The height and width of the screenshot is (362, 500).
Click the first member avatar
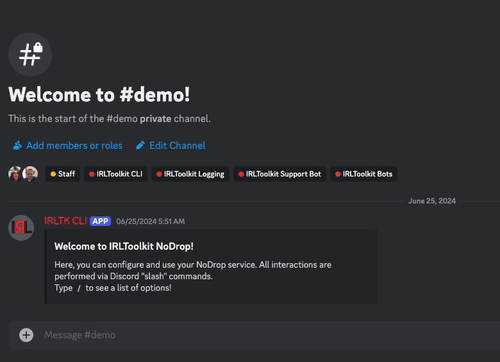pos(15,174)
